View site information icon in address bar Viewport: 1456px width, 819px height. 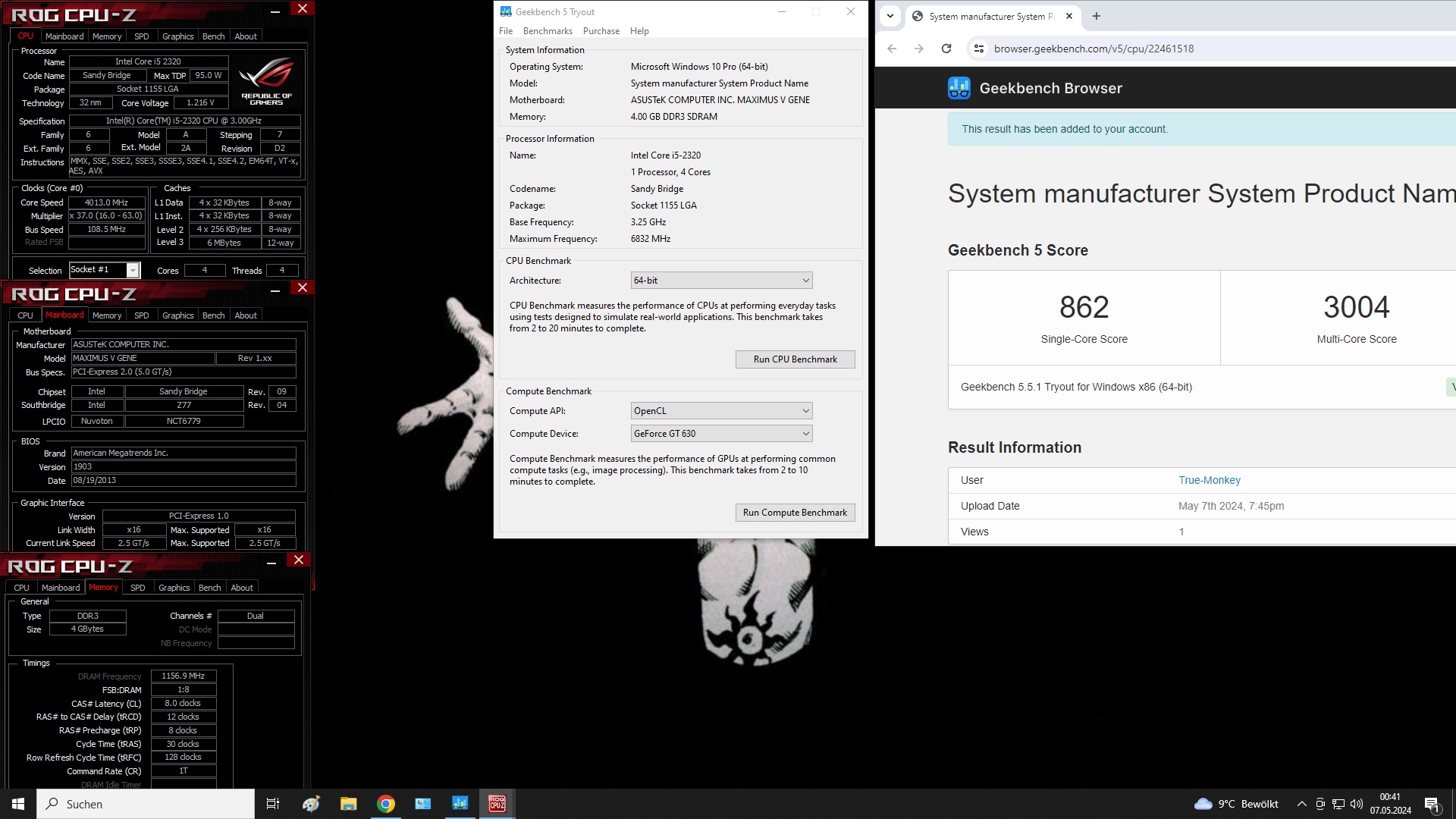click(x=979, y=49)
